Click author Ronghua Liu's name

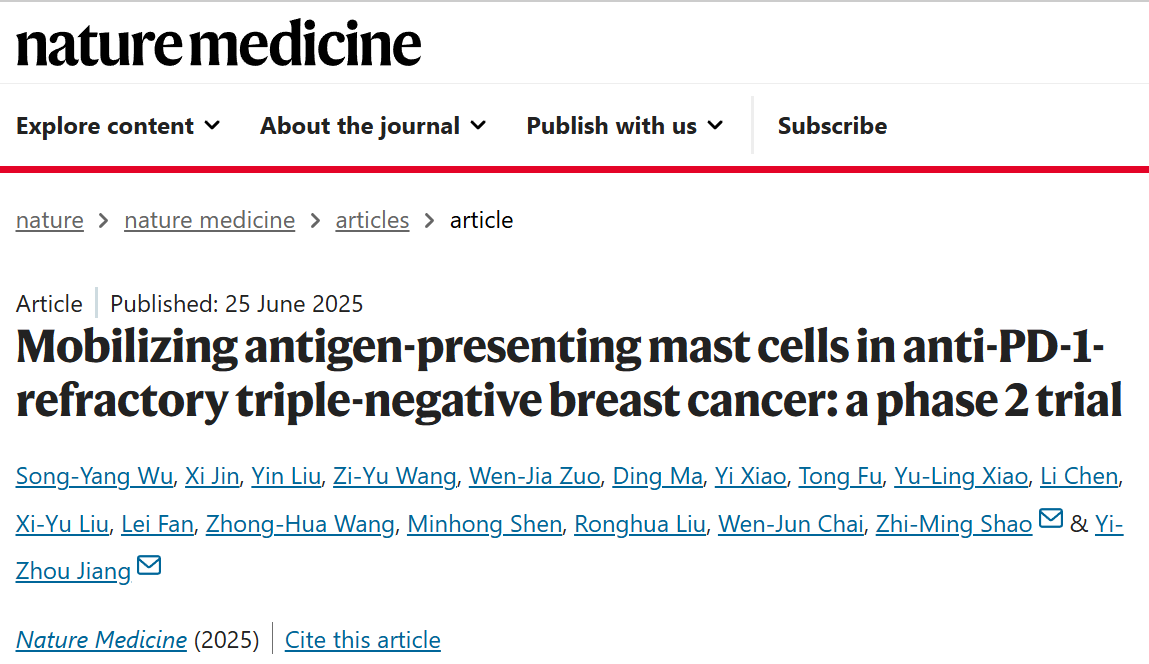[x=640, y=524]
